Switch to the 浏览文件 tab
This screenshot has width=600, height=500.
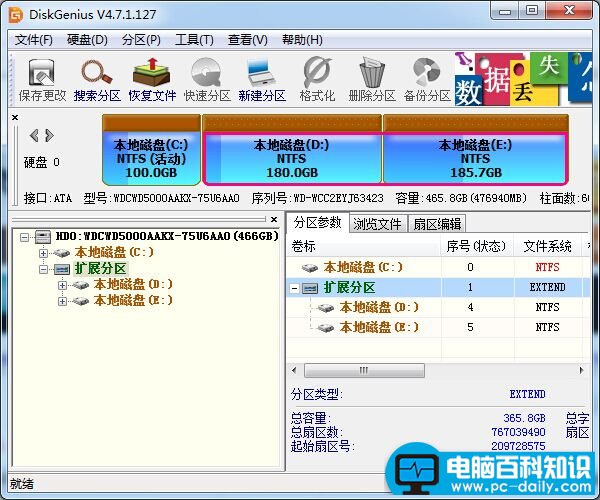378,224
